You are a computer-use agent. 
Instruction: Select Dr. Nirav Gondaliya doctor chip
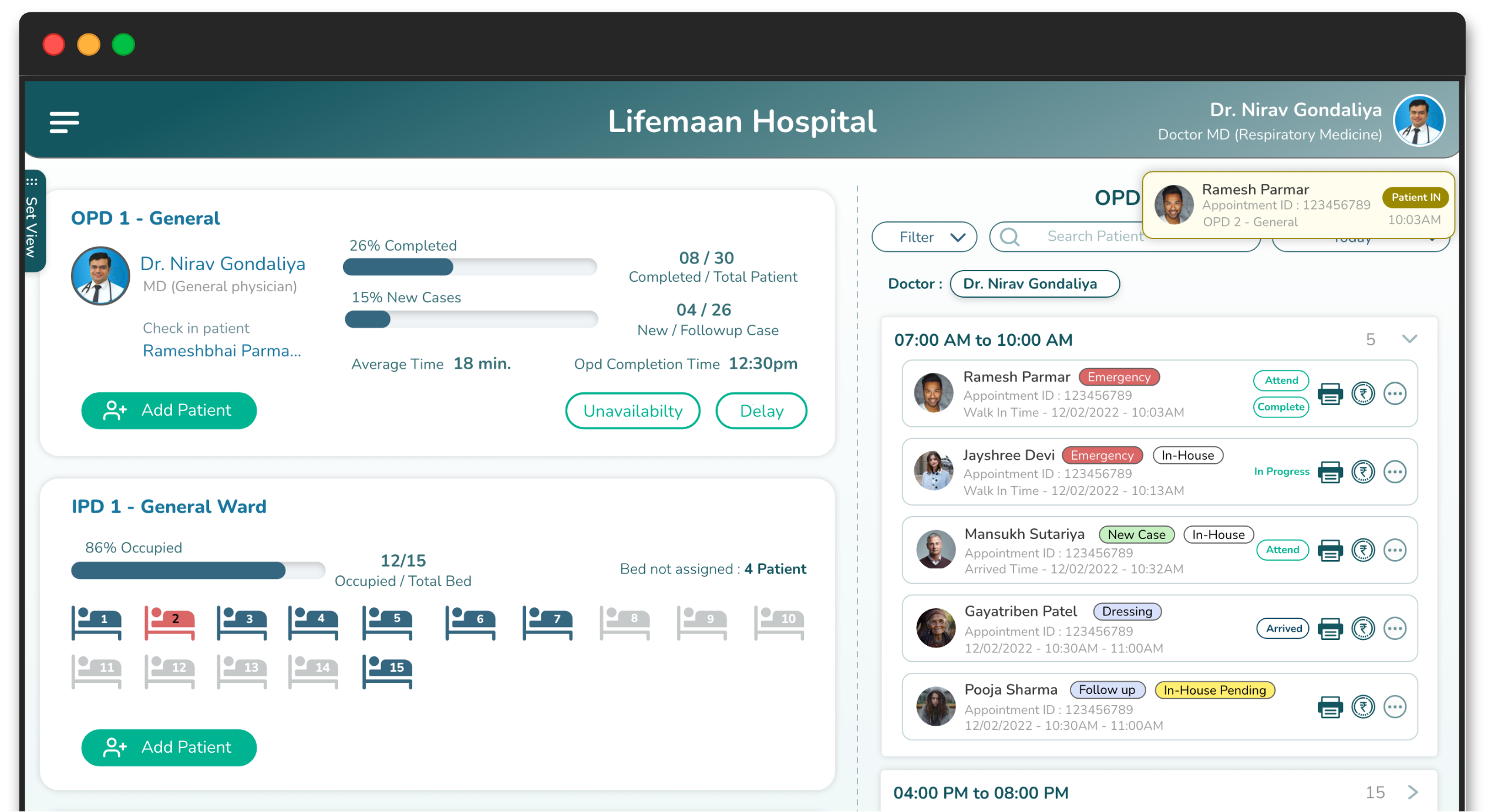pos(1034,284)
